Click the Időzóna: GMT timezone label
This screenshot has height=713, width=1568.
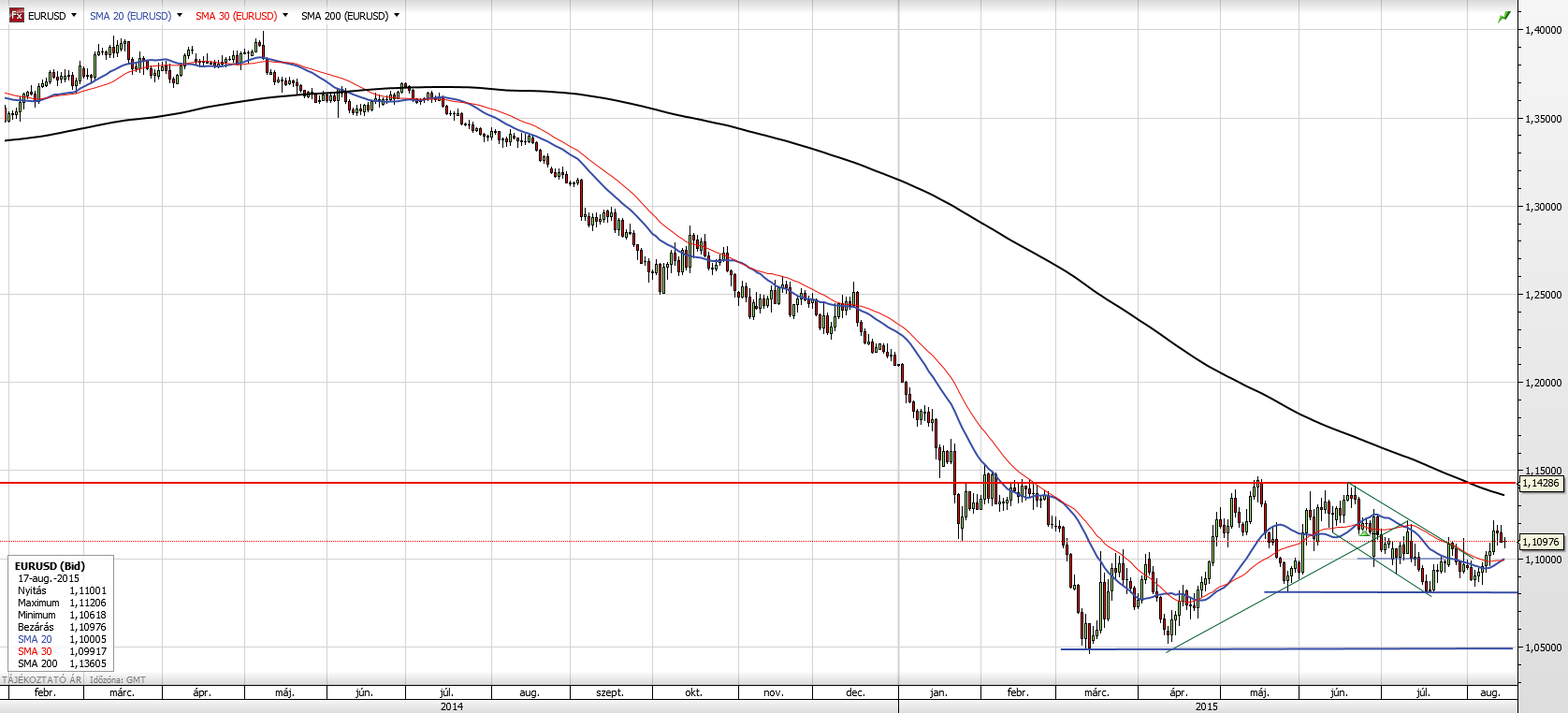118,679
